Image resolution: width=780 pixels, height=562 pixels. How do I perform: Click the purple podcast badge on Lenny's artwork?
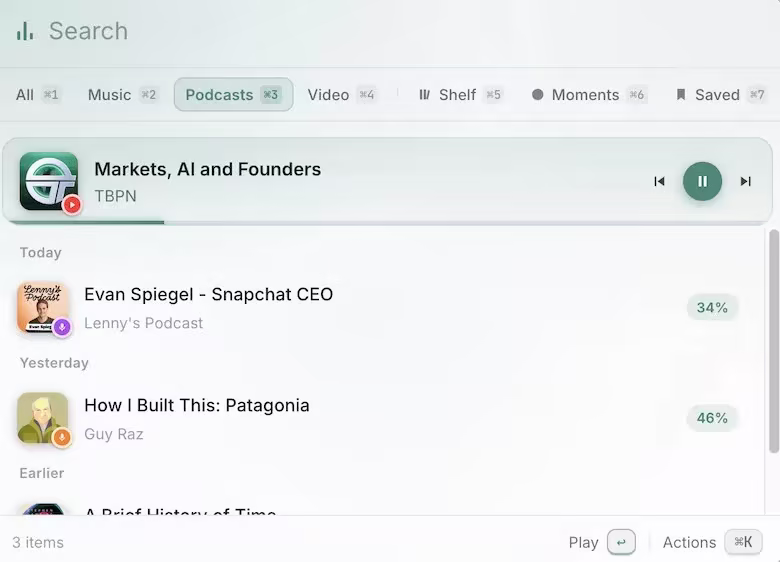point(62,327)
